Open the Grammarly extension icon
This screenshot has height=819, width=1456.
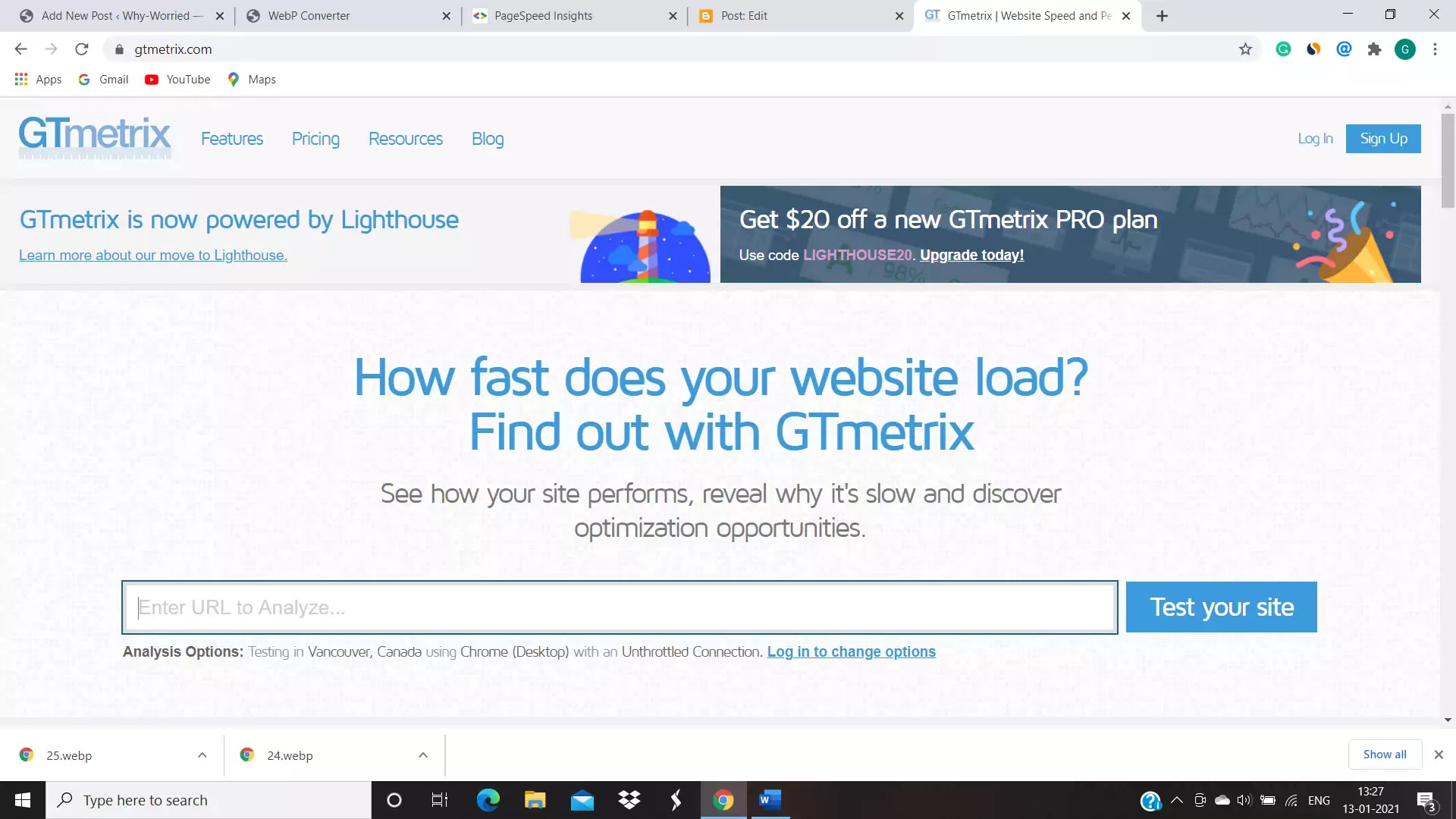point(1283,49)
